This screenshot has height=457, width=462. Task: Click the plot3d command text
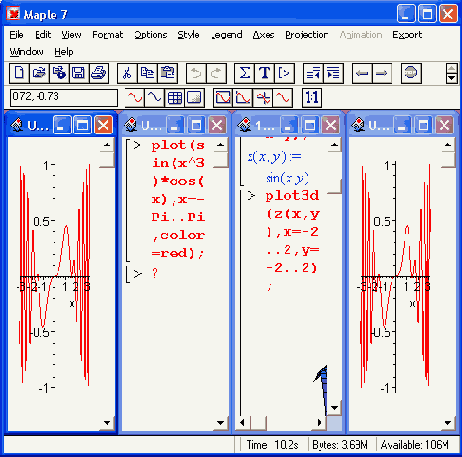[x=292, y=240]
